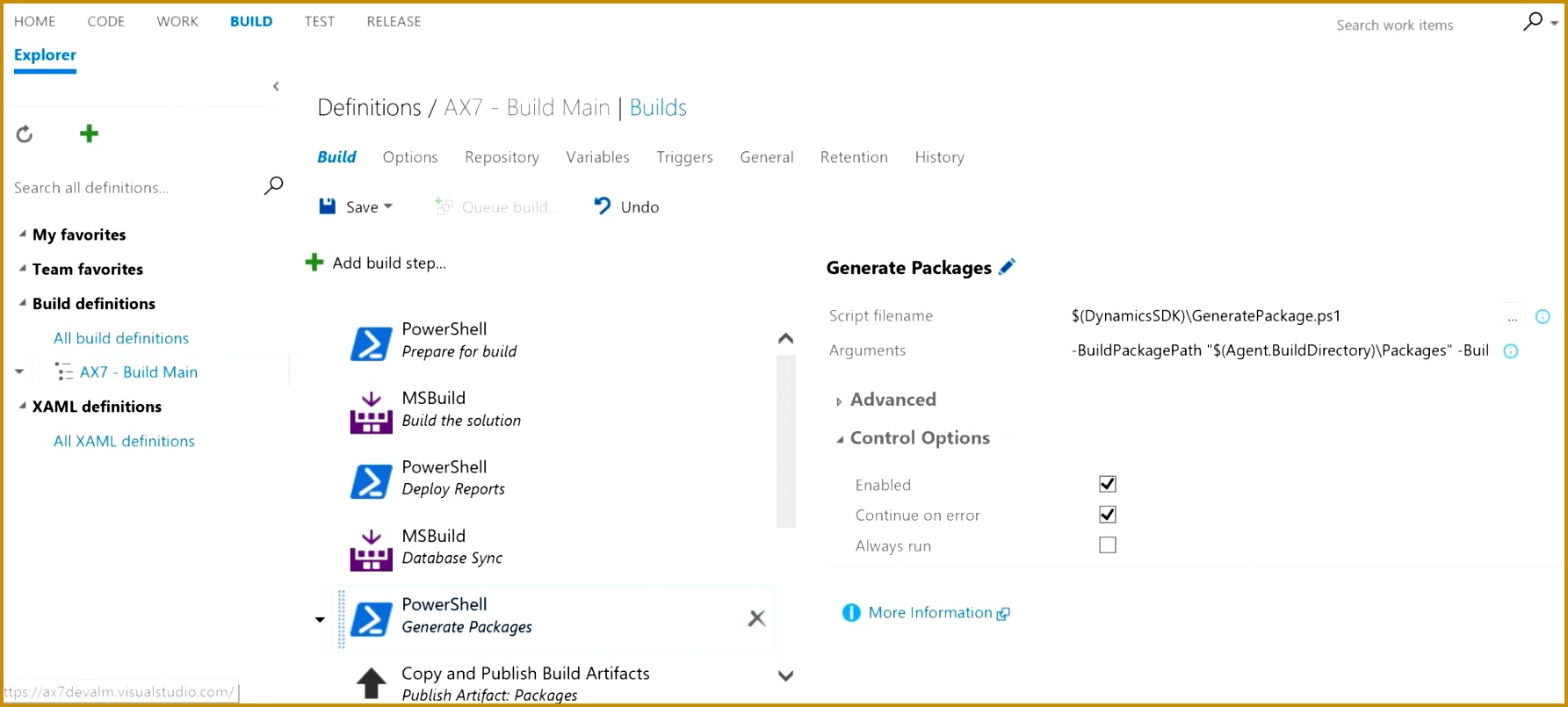Go to the WORK hub

(177, 21)
